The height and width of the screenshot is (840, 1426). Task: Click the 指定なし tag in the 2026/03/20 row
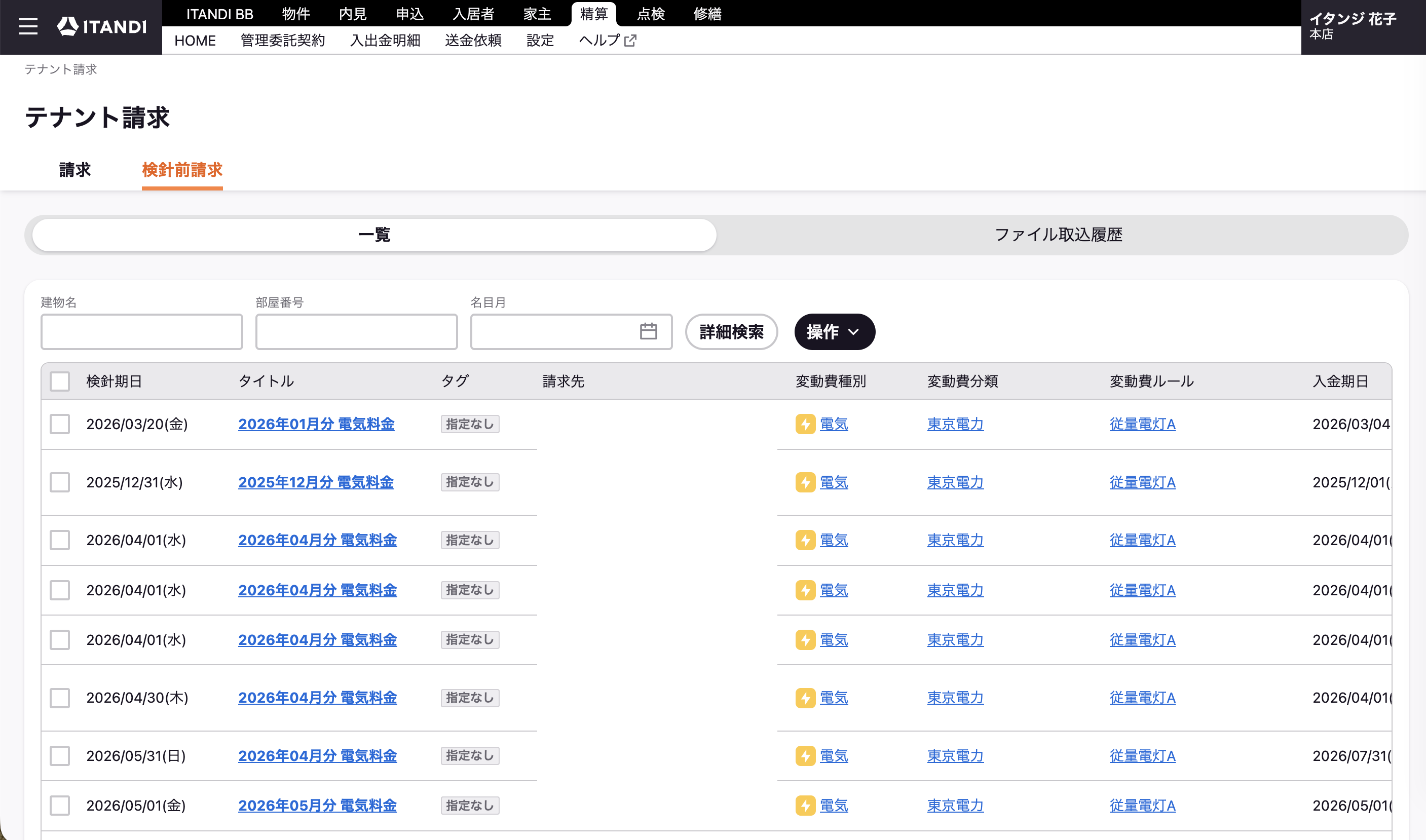click(x=470, y=424)
